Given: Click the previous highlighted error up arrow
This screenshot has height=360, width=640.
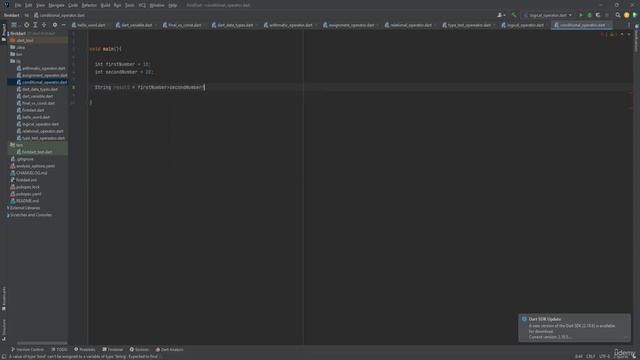Looking at the screenshot, I should tap(622, 35).
